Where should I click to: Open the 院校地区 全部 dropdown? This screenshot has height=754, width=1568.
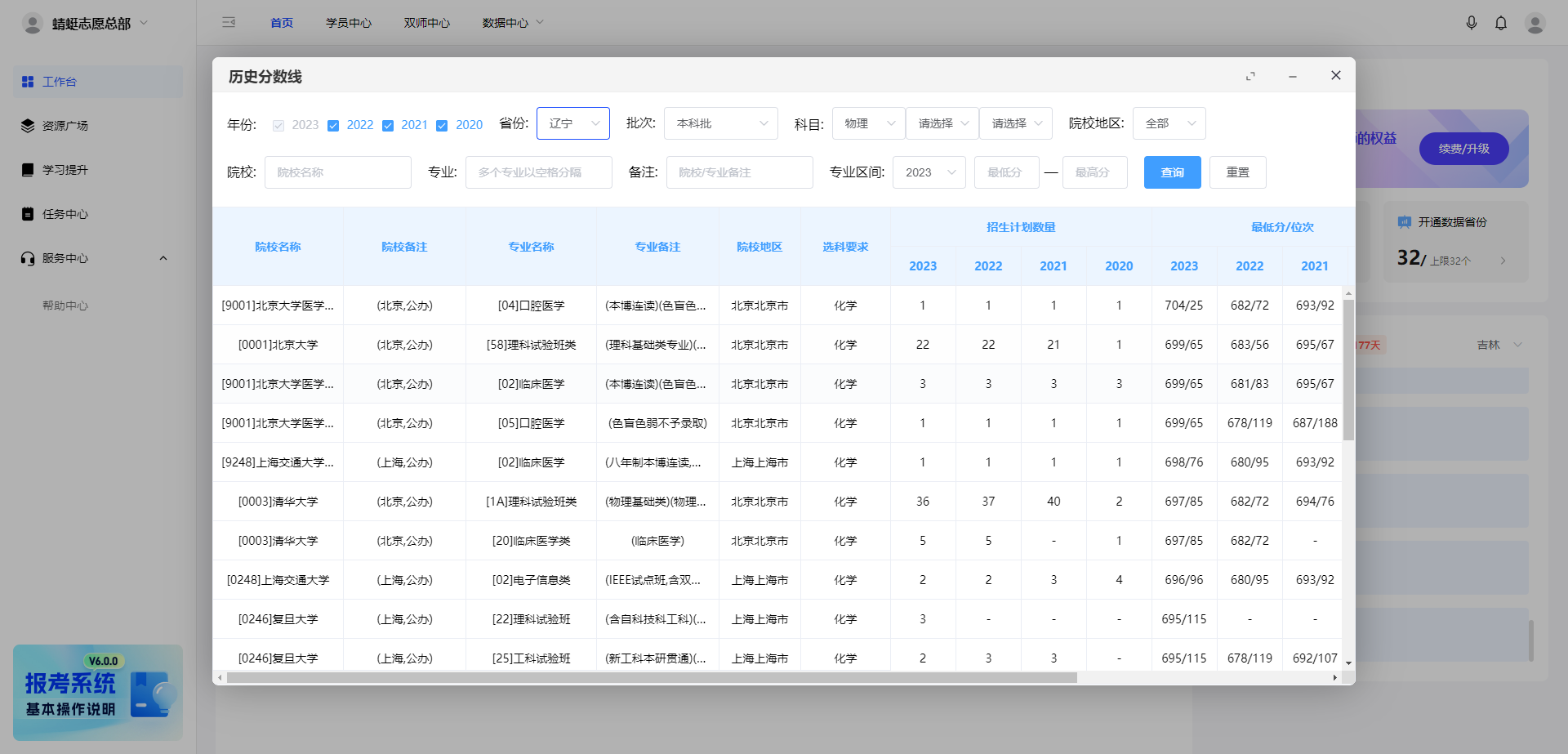pos(1169,123)
